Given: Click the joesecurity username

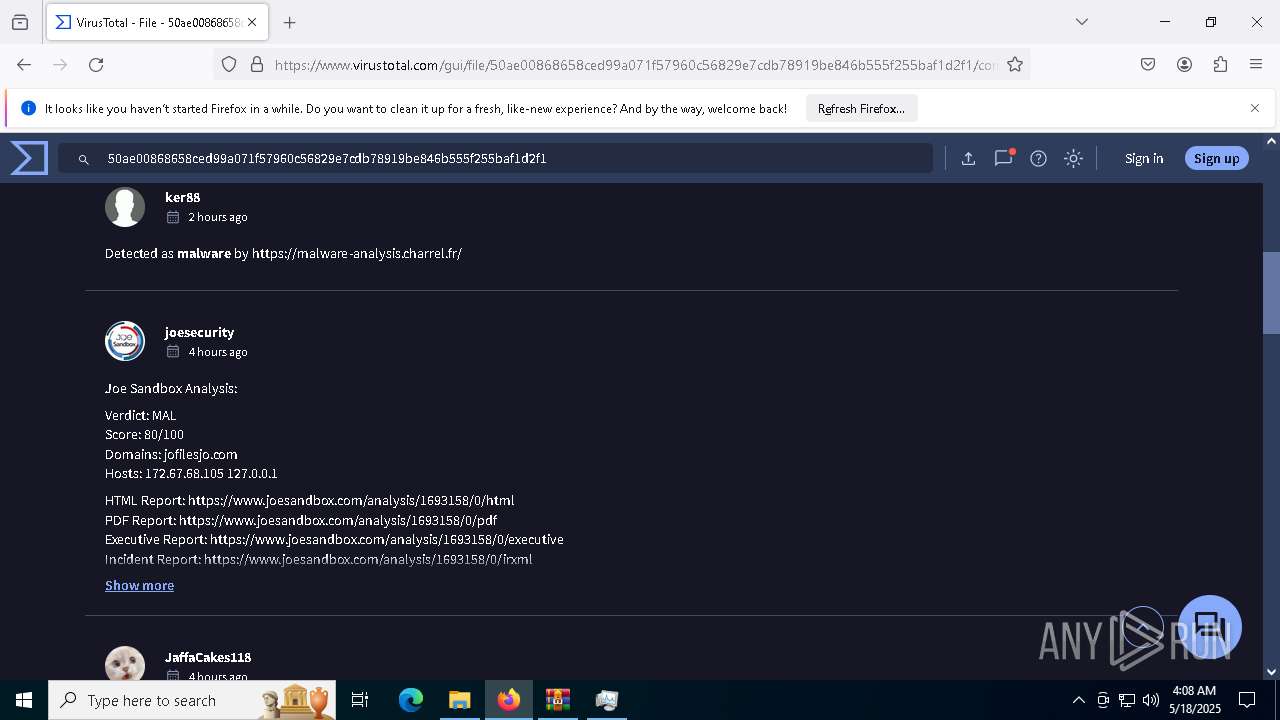Looking at the screenshot, I should pos(199,332).
